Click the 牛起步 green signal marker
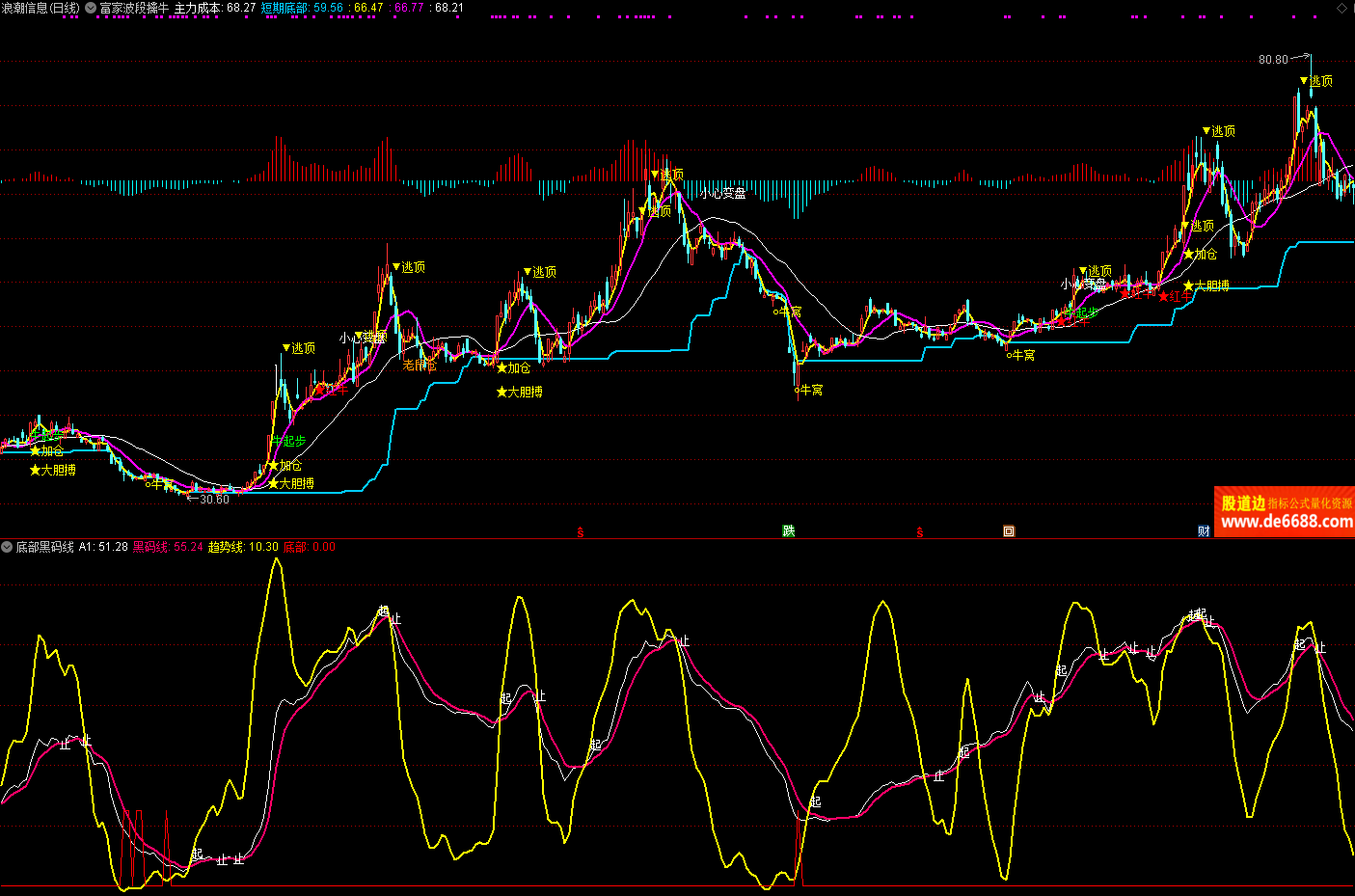Image resolution: width=1355 pixels, height=896 pixels. pyautogui.click(x=287, y=441)
